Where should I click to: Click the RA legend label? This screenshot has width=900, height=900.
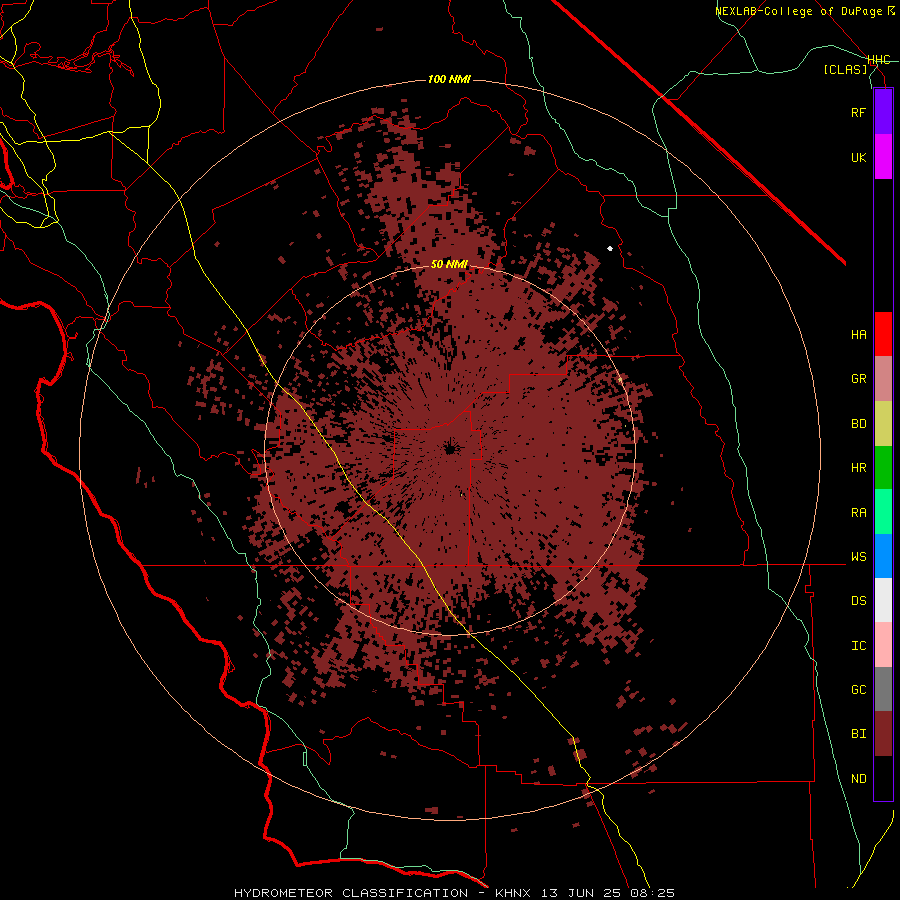pos(859,513)
